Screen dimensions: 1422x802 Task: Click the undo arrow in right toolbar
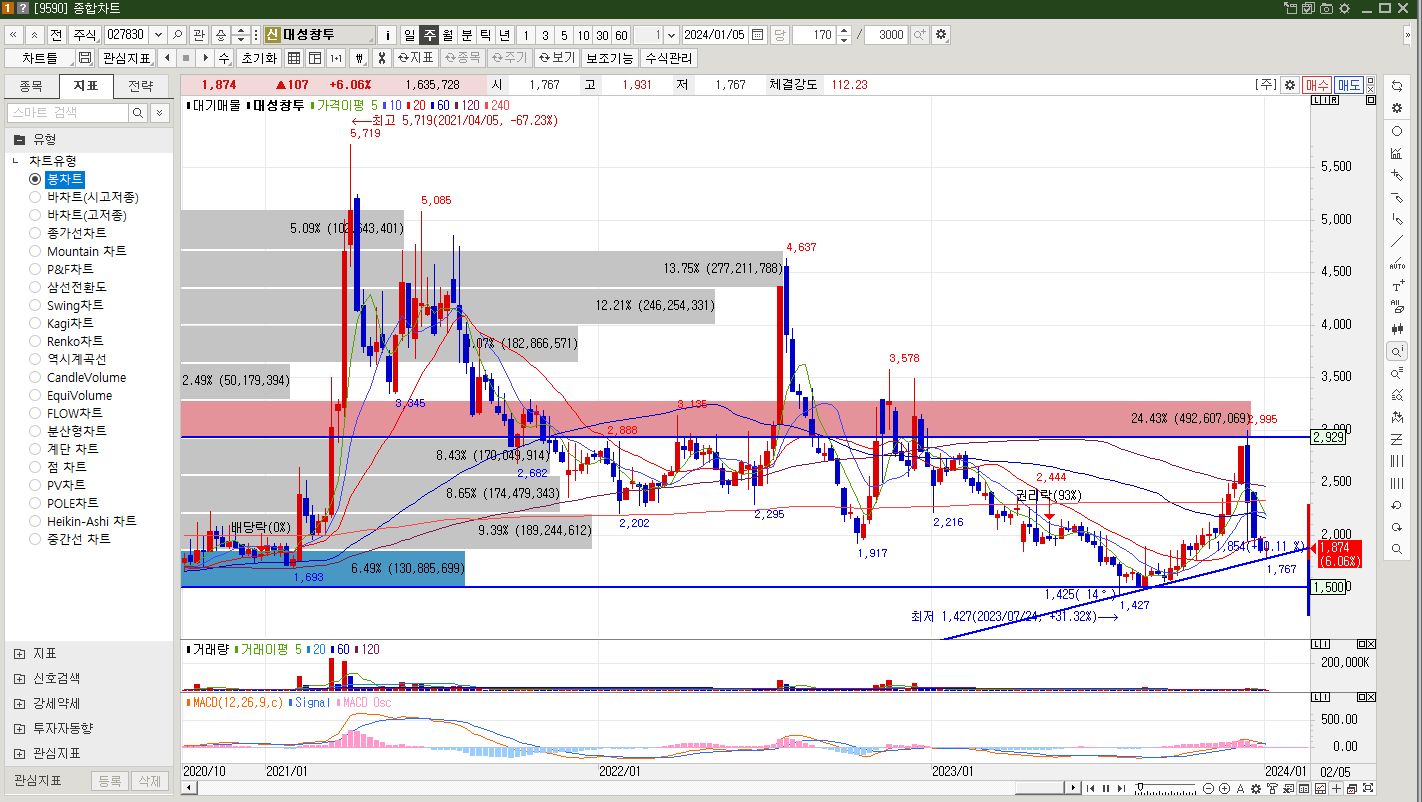(x=1397, y=505)
